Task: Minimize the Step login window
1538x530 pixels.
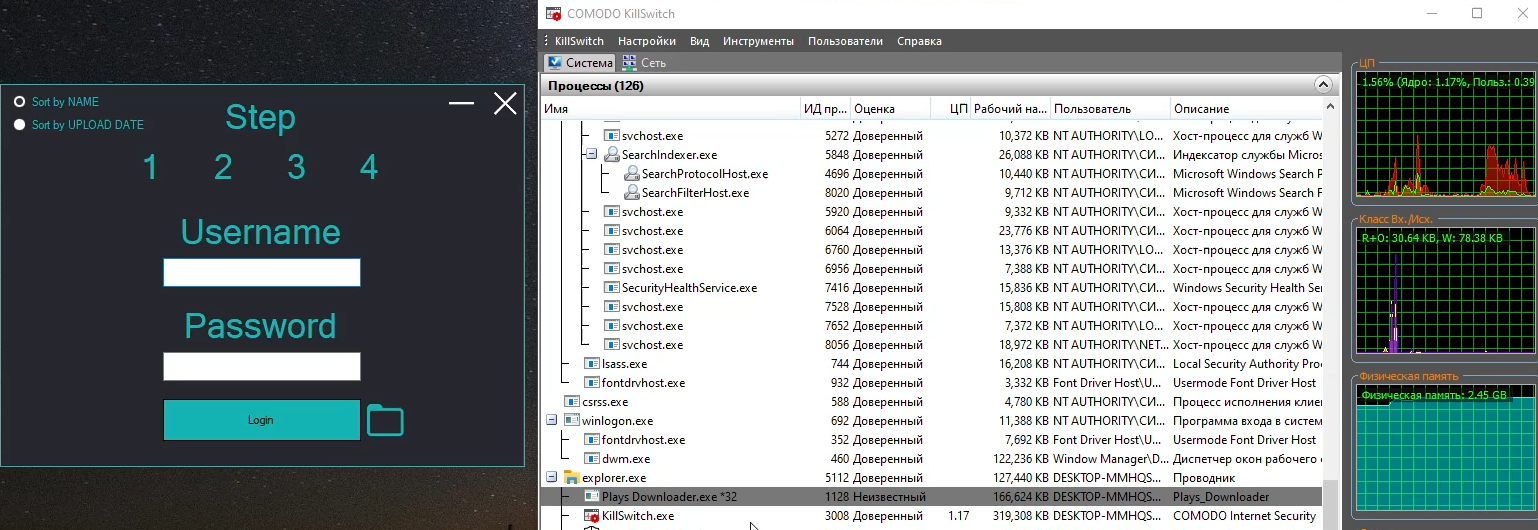Action: point(461,103)
